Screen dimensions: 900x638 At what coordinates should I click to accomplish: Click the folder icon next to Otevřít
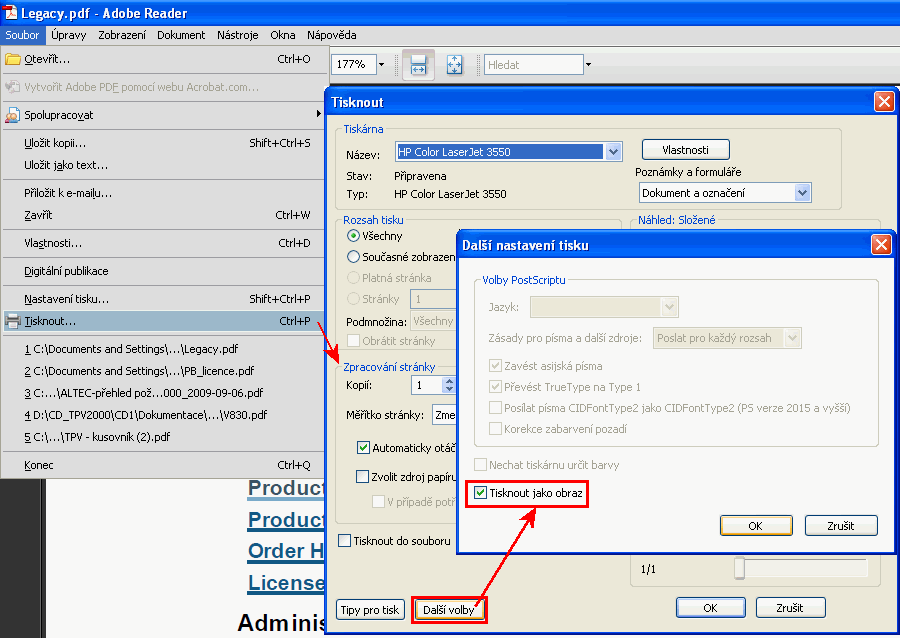click(x=13, y=59)
